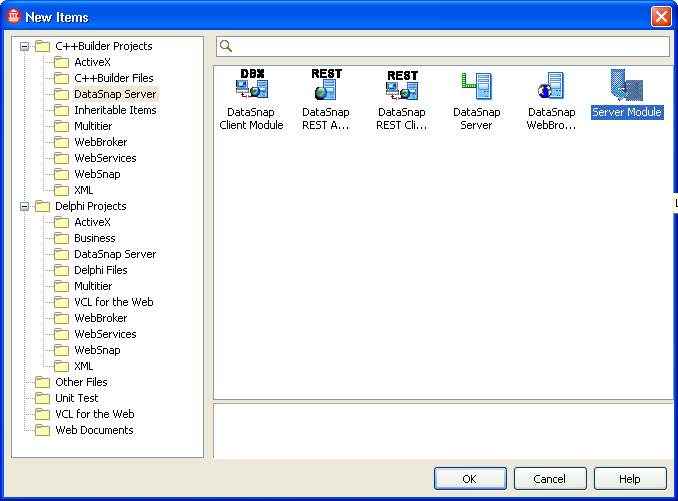Select the Server Module icon
678x501 pixels.
pyautogui.click(x=627, y=85)
